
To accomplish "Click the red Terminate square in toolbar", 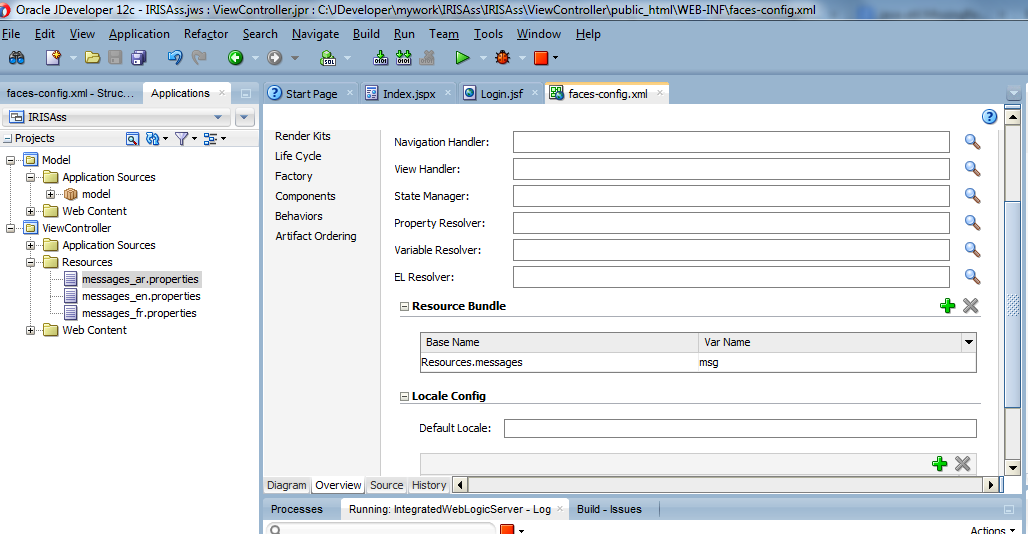I will pyautogui.click(x=540, y=58).
